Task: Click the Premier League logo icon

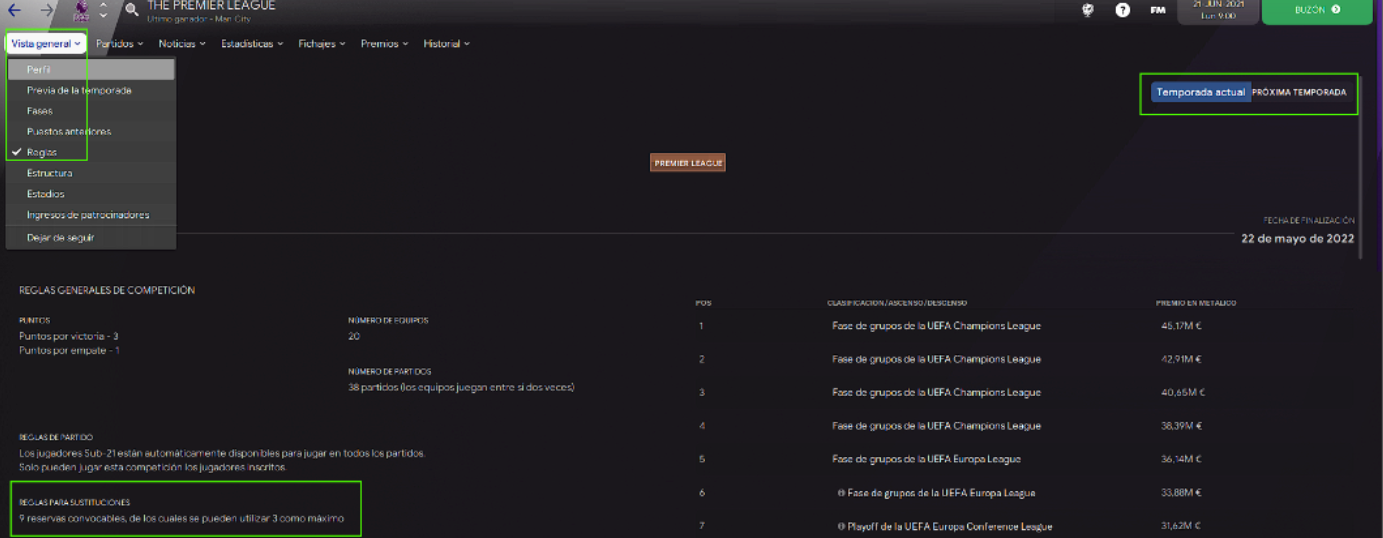Action: (x=81, y=10)
